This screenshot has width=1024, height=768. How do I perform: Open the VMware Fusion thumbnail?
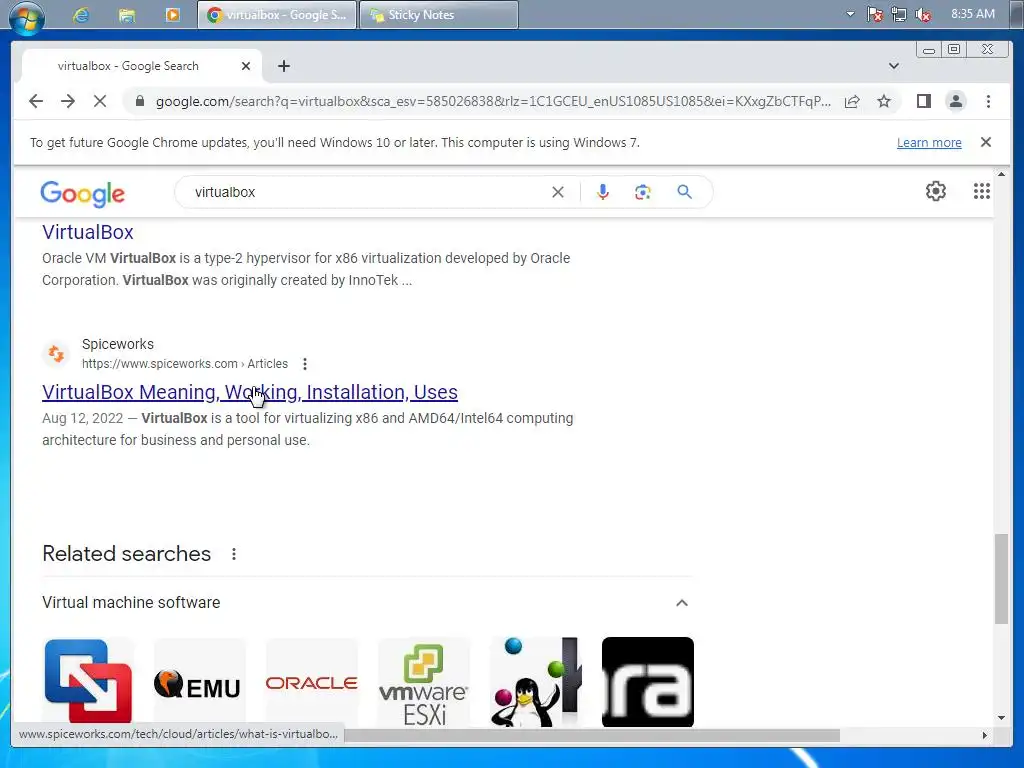[88, 681]
